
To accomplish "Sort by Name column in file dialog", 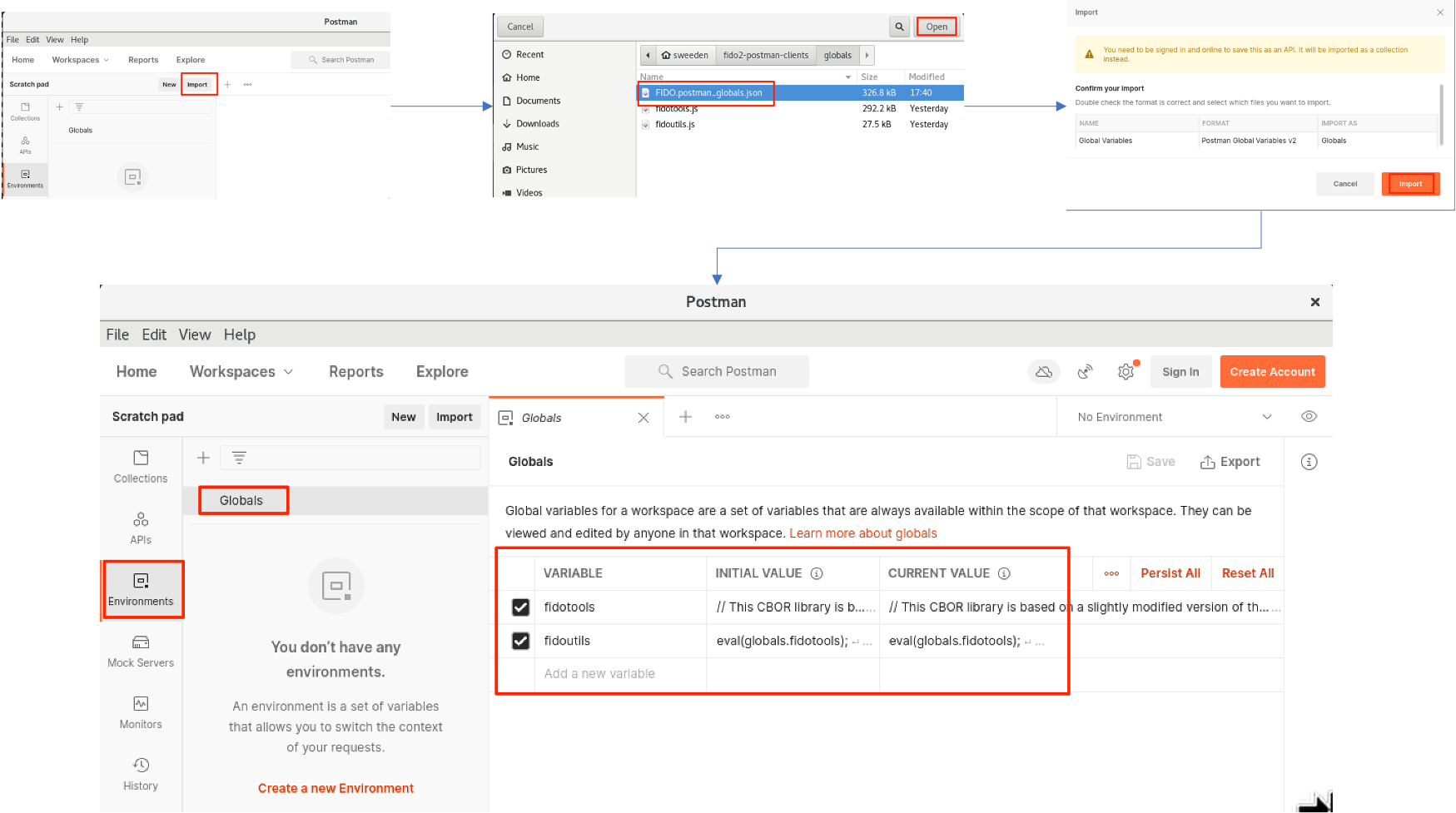I will tap(745, 77).
